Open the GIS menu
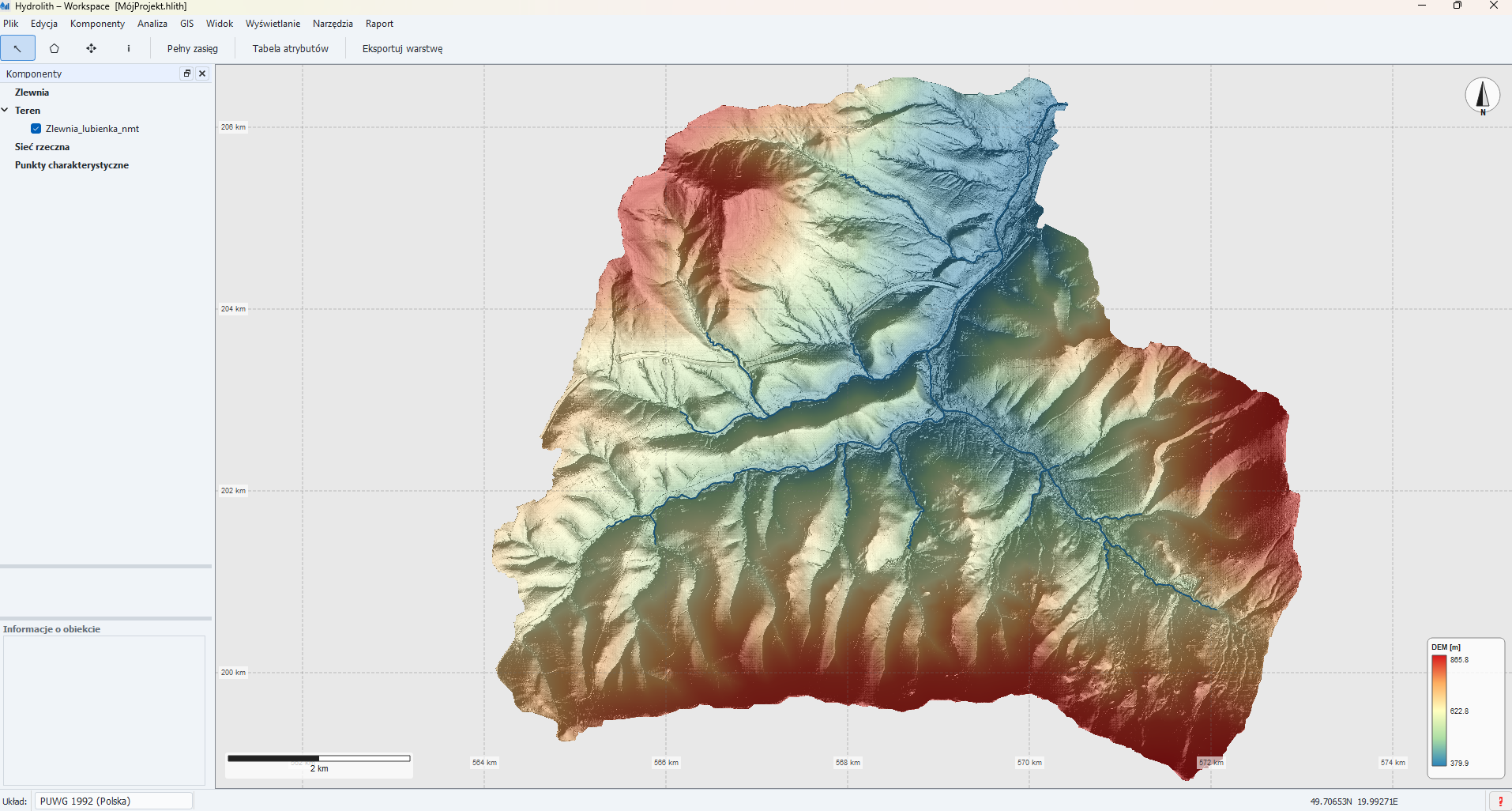Viewport: 1512px width, 811px height. 187,24
